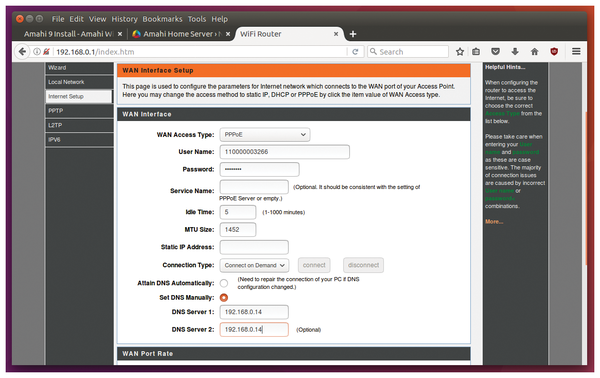Image resolution: width=600 pixels, height=378 pixels.
Task: Open the View menu
Action: [x=98, y=19]
